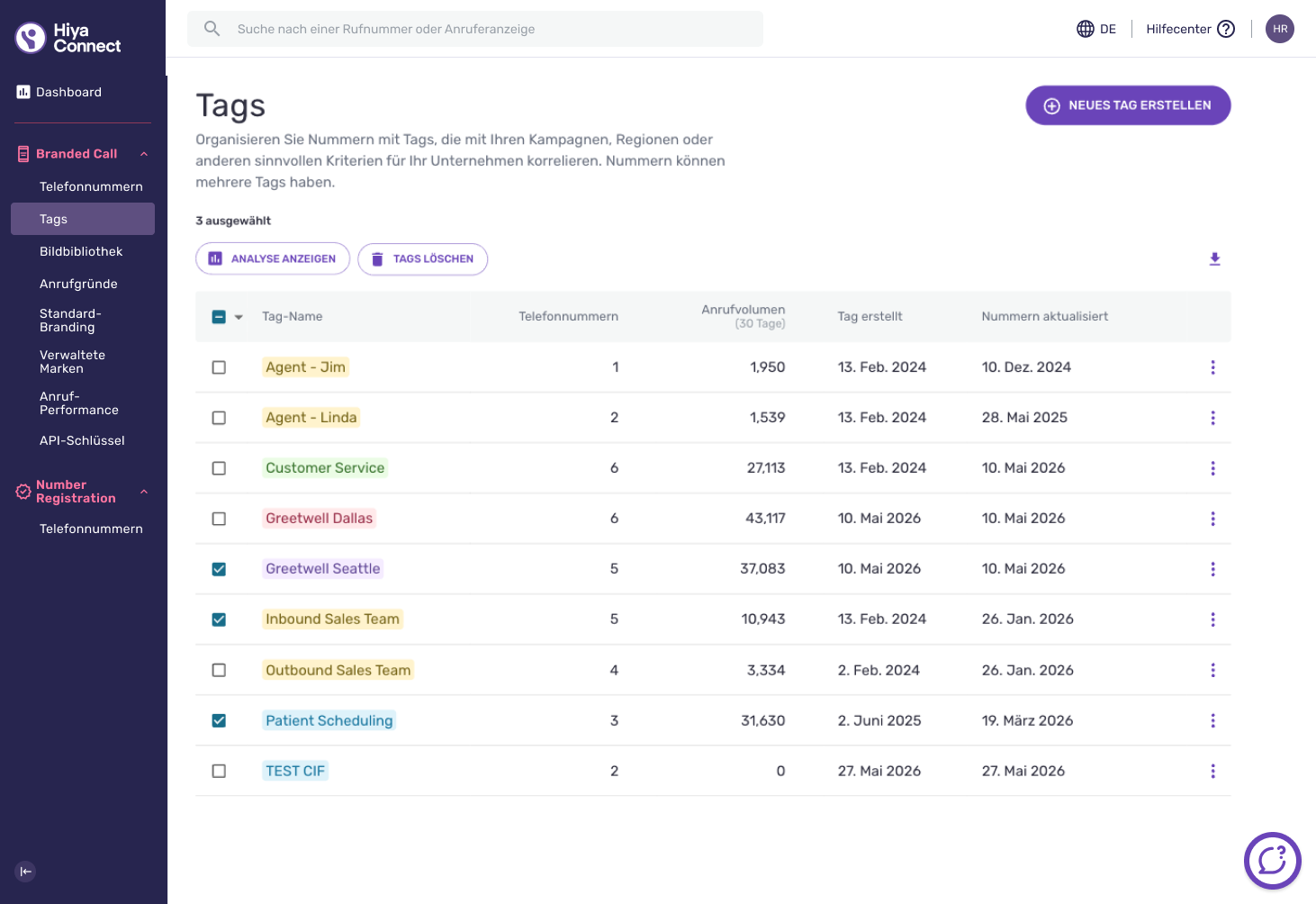Screen dimensions: 1316x904
Task: Collapse the sidebar with the arrow icon
Action: pyautogui.click(x=25, y=872)
